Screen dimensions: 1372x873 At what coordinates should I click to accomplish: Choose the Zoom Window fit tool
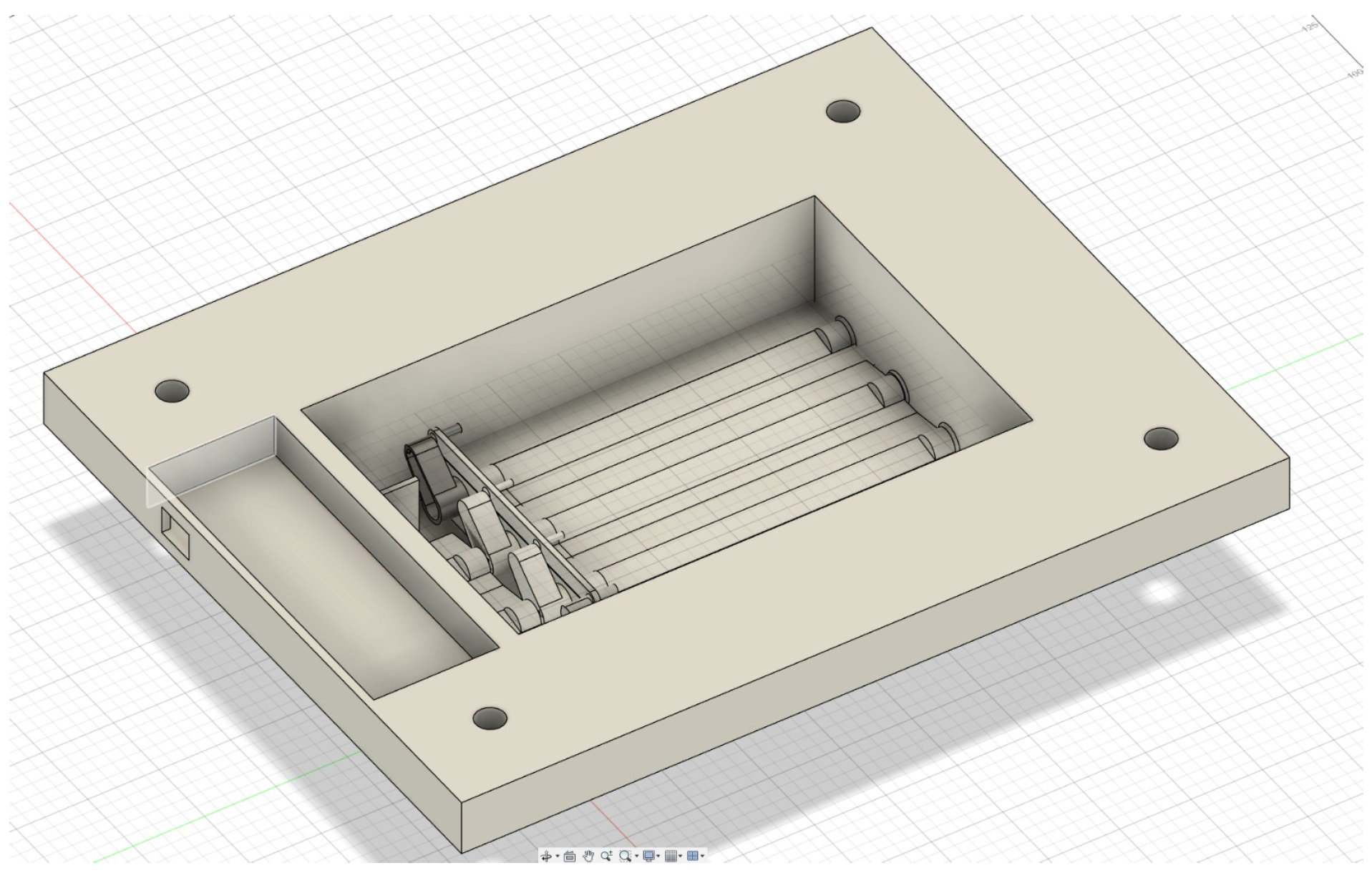click(x=625, y=856)
